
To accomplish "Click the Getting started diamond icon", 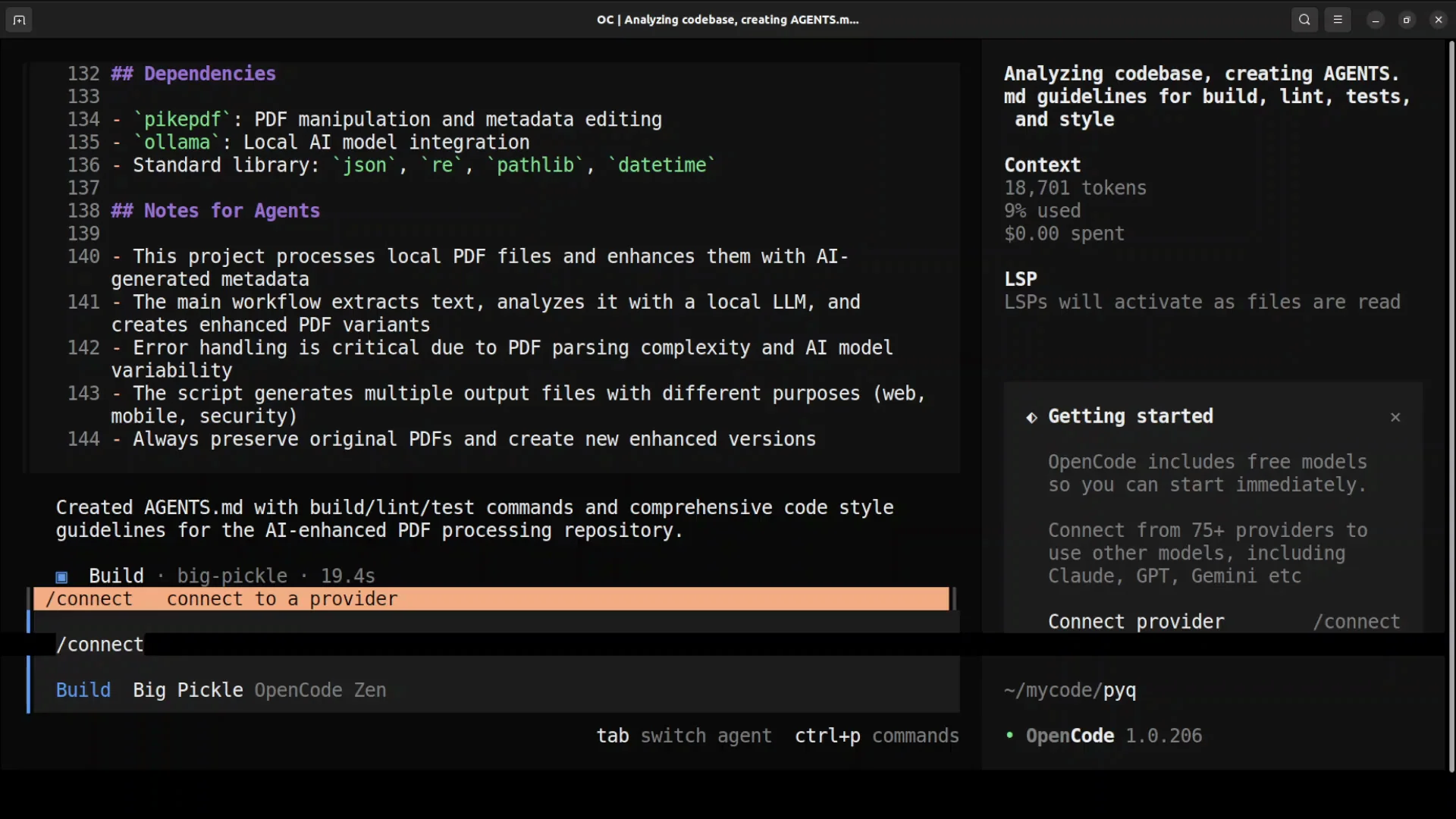I will [x=1031, y=417].
